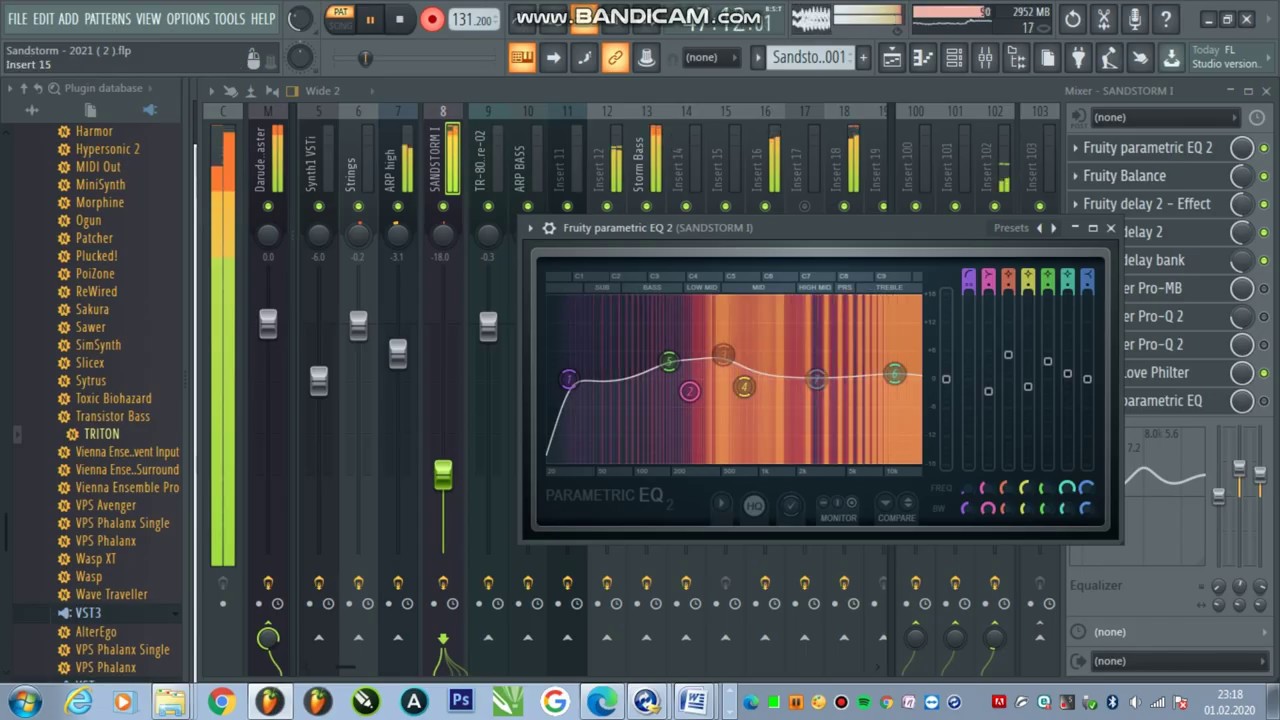
Task: Go to next preset arrow
Action: (1053, 228)
